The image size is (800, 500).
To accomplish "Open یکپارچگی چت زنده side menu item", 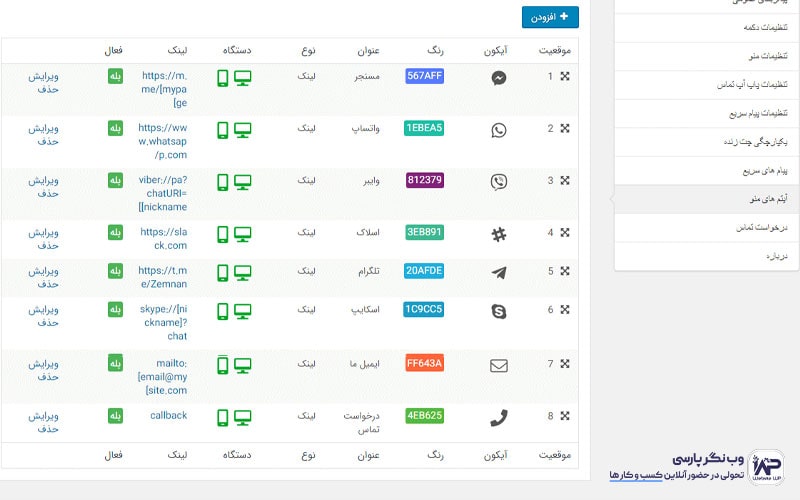I will pyautogui.click(x=707, y=142).
